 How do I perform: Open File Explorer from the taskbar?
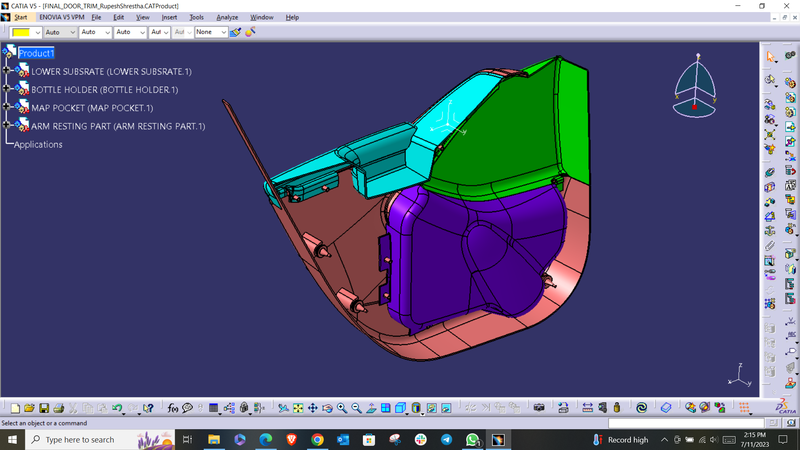coord(214,439)
